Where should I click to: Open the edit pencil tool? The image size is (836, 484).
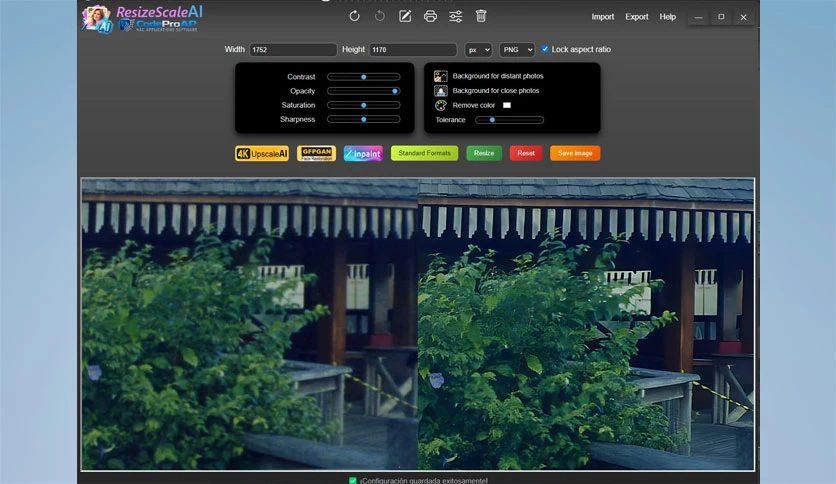pos(405,16)
